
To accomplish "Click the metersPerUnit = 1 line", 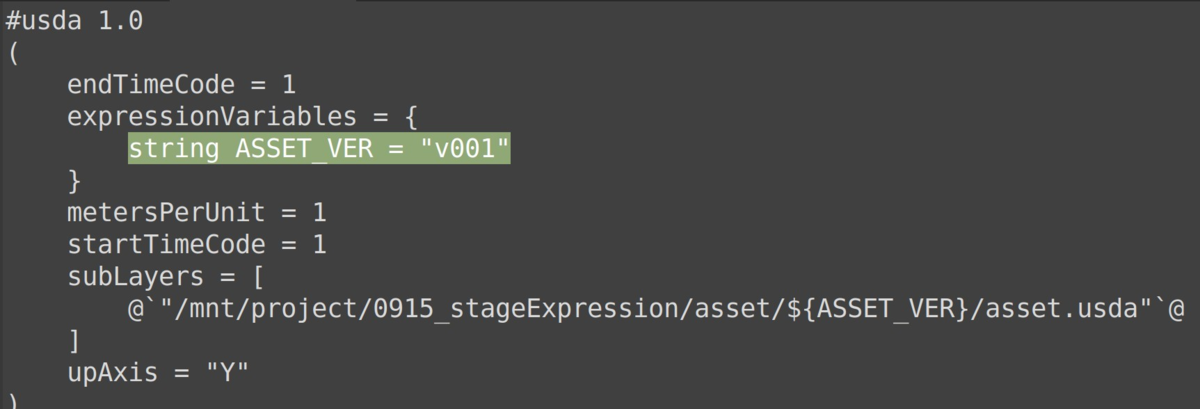I will pyautogui.click(x=196, y=213).
